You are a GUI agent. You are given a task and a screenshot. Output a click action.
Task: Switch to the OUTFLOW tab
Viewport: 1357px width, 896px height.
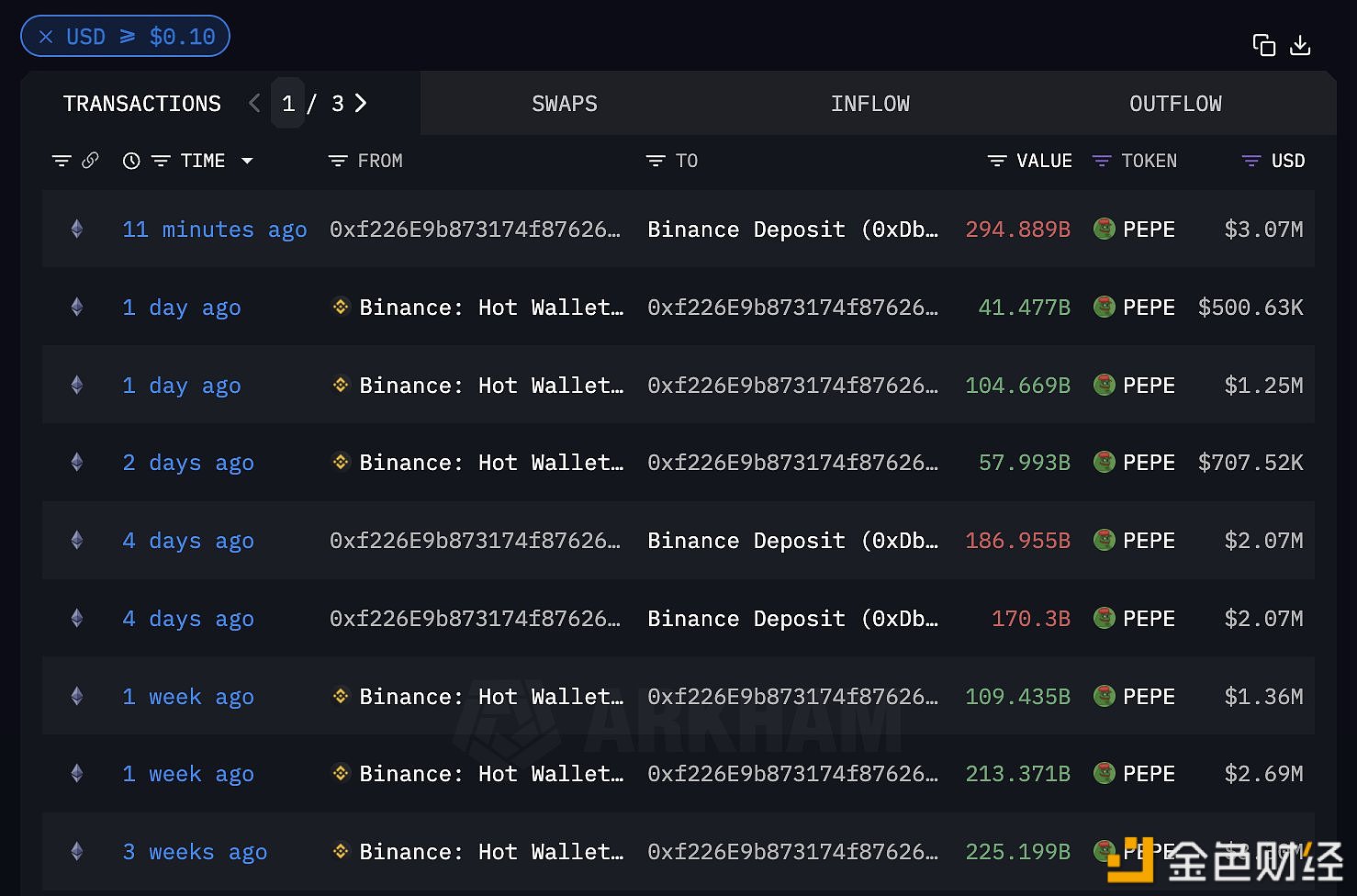[x=1175, y=104]
